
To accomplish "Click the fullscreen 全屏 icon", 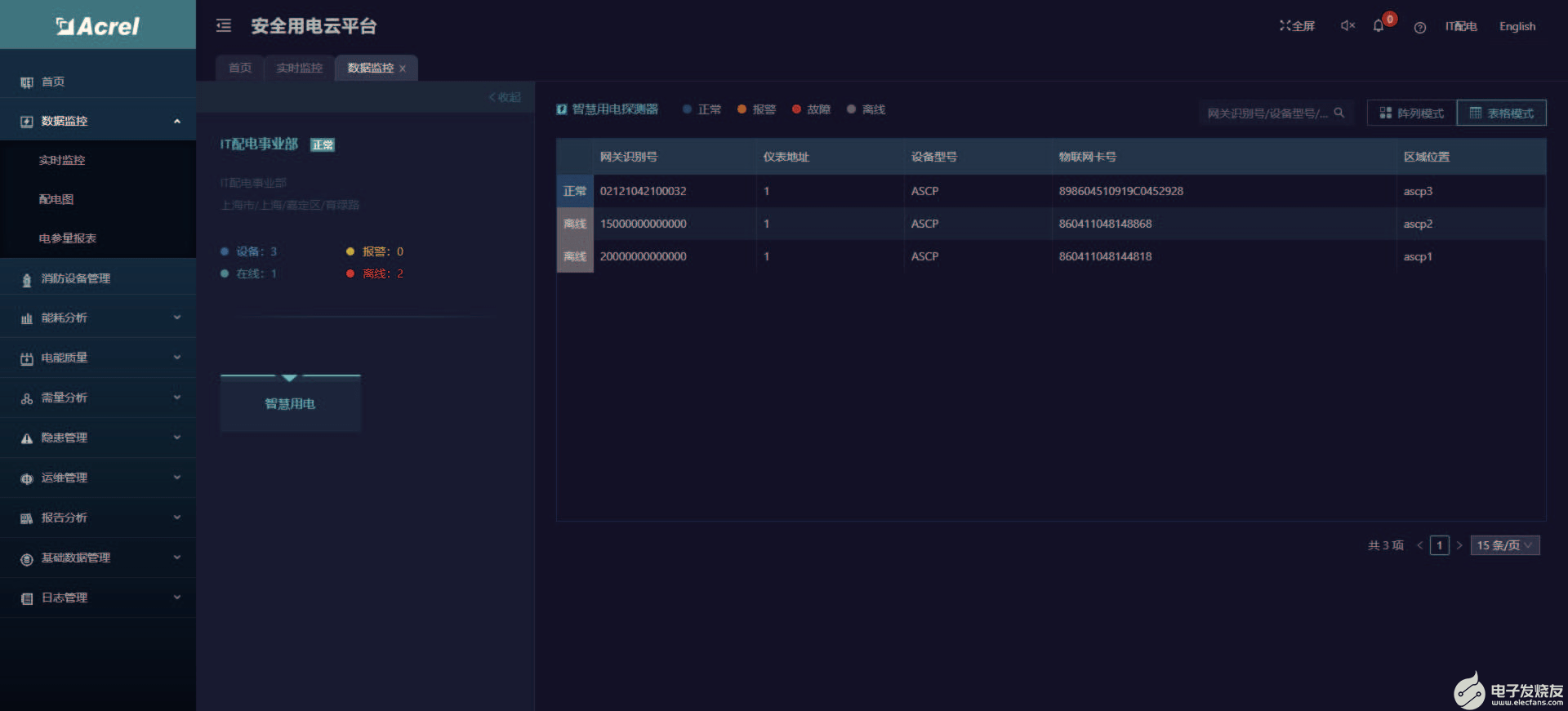I will 1285,26.
